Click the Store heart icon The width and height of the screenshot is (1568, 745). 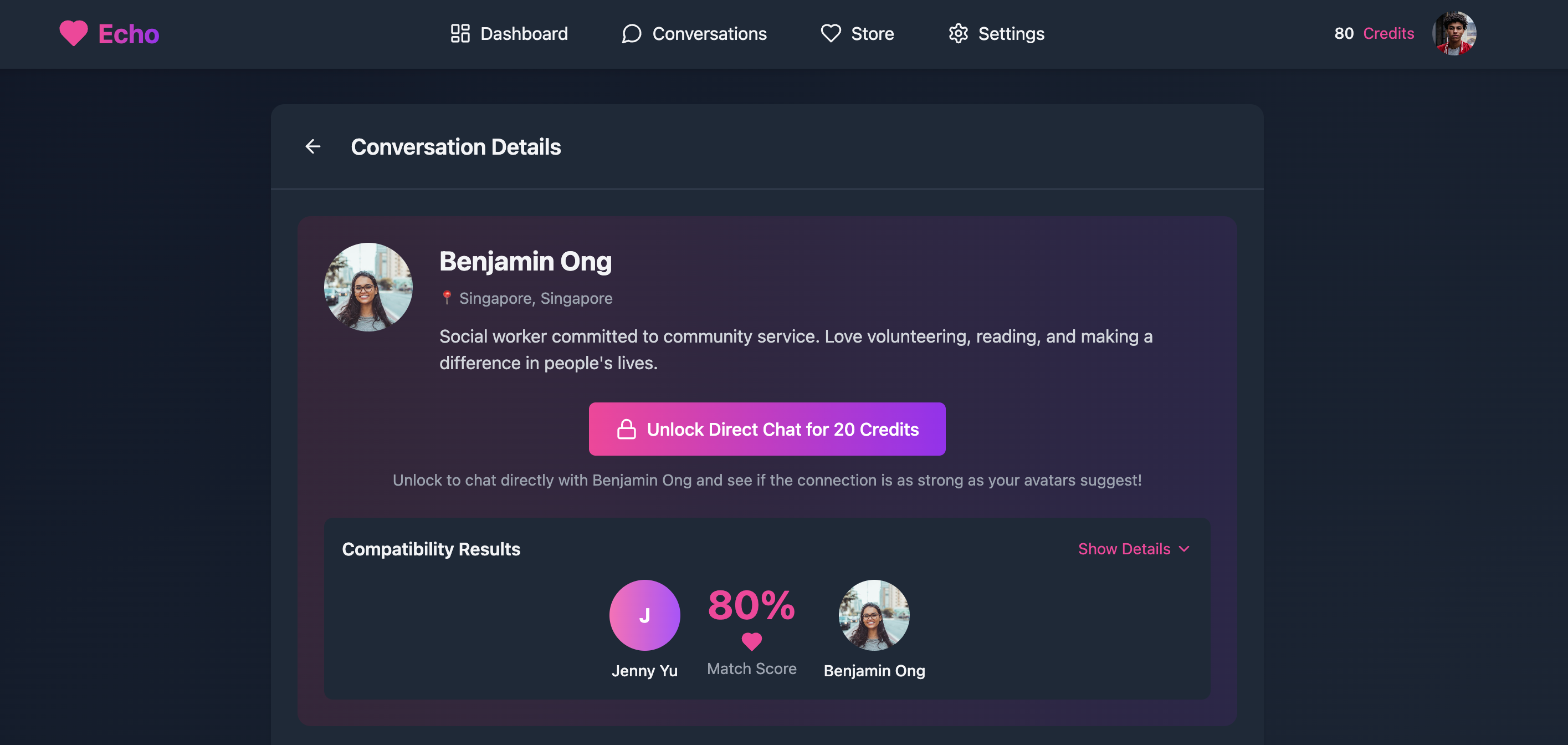(830, 33)
